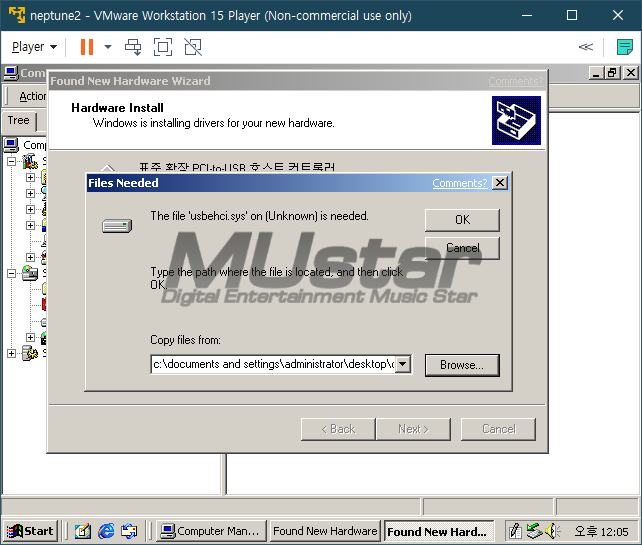Restore the Computer Management inner window

point(613,73)
